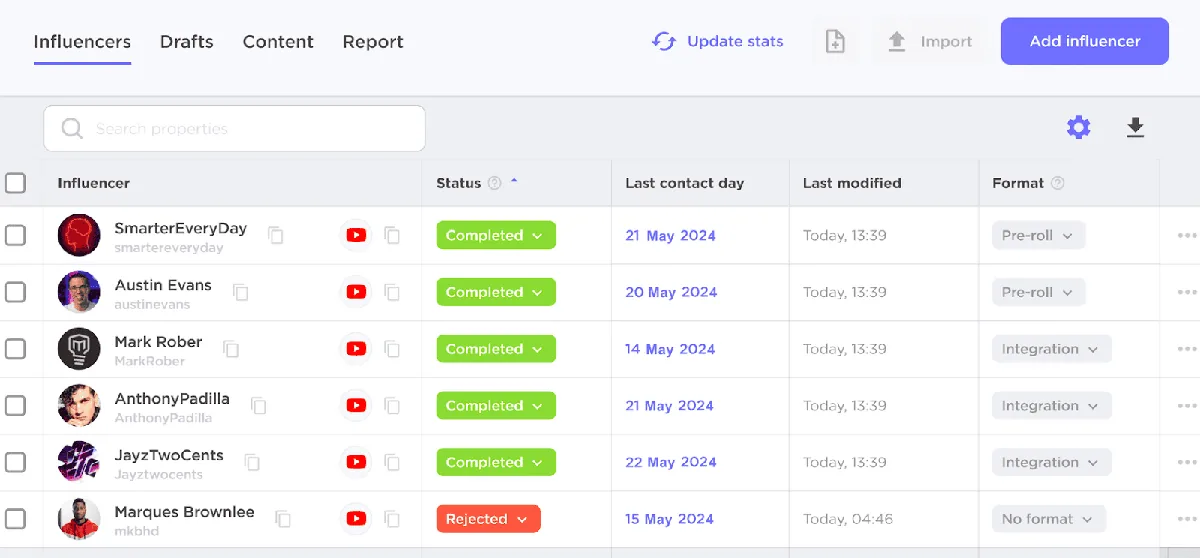Copy Austin Evans name icon

coord(241,292)
